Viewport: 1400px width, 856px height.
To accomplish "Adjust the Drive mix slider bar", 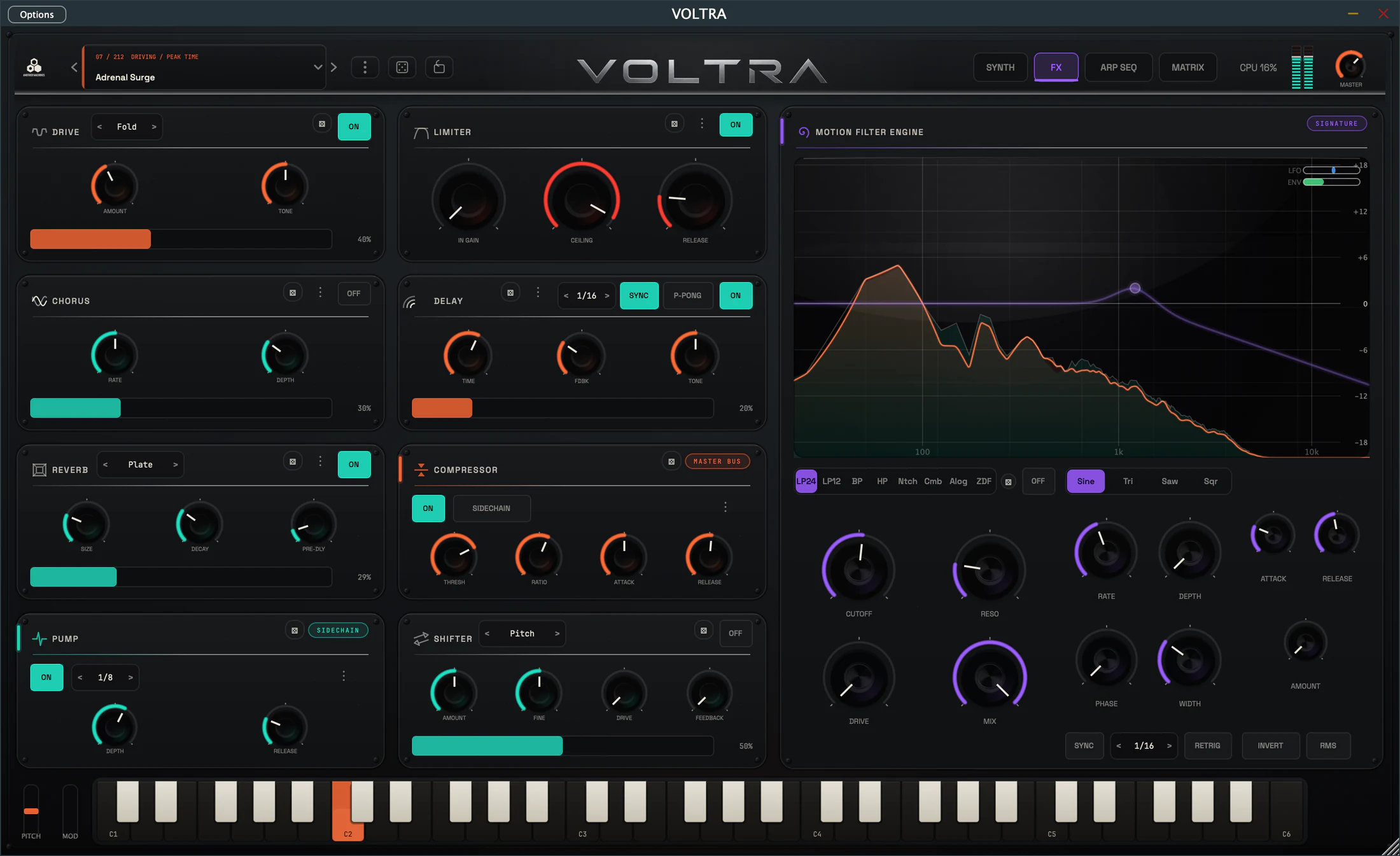I will 181,239.
